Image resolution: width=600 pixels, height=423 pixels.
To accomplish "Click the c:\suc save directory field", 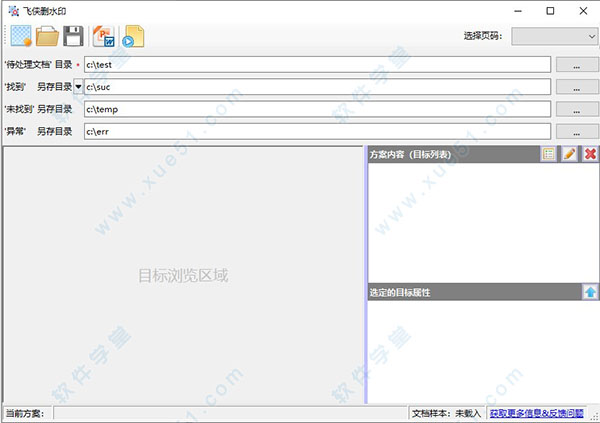I will [317, 87].
